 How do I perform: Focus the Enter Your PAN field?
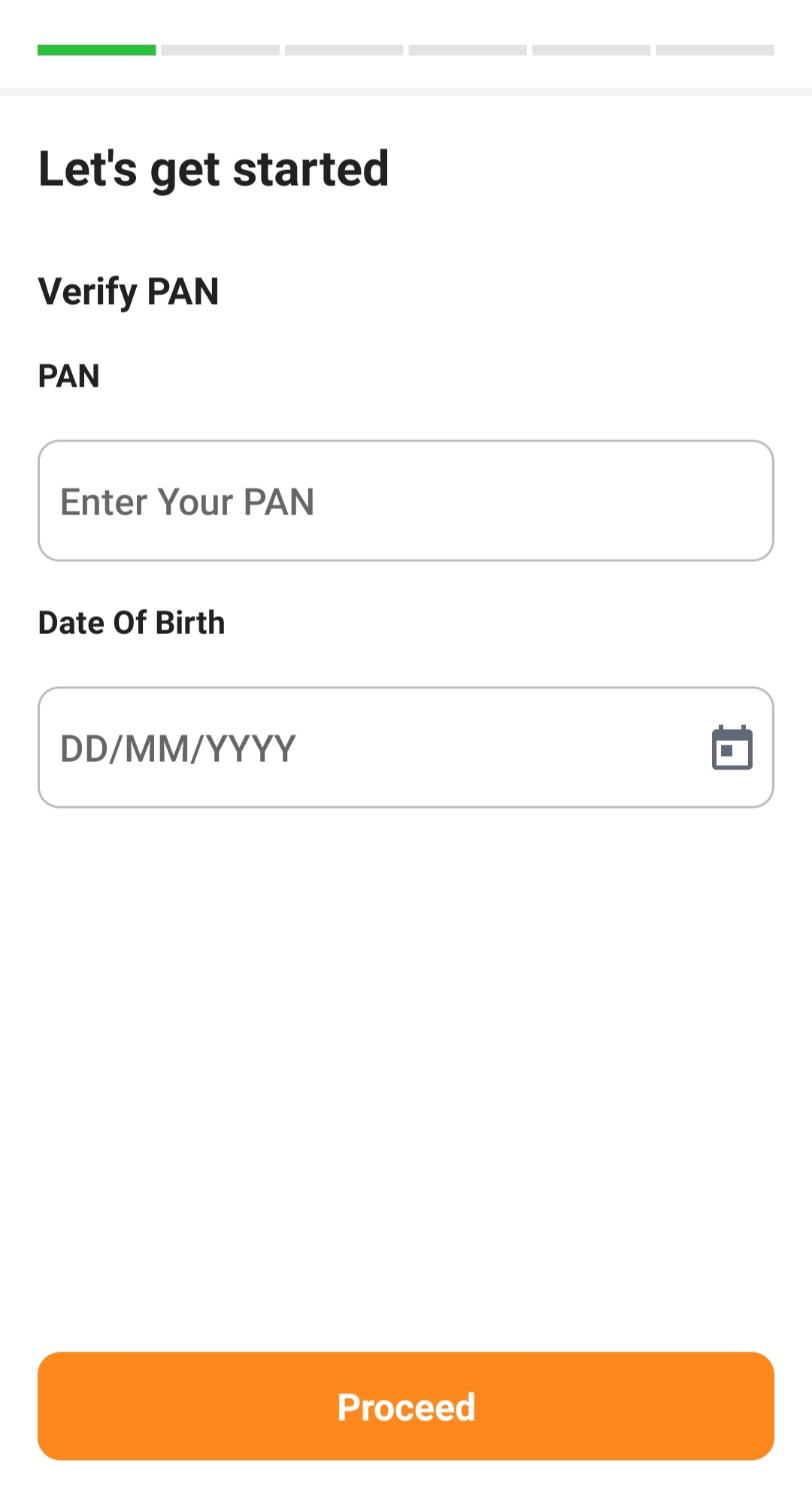[x=406, y=501]
